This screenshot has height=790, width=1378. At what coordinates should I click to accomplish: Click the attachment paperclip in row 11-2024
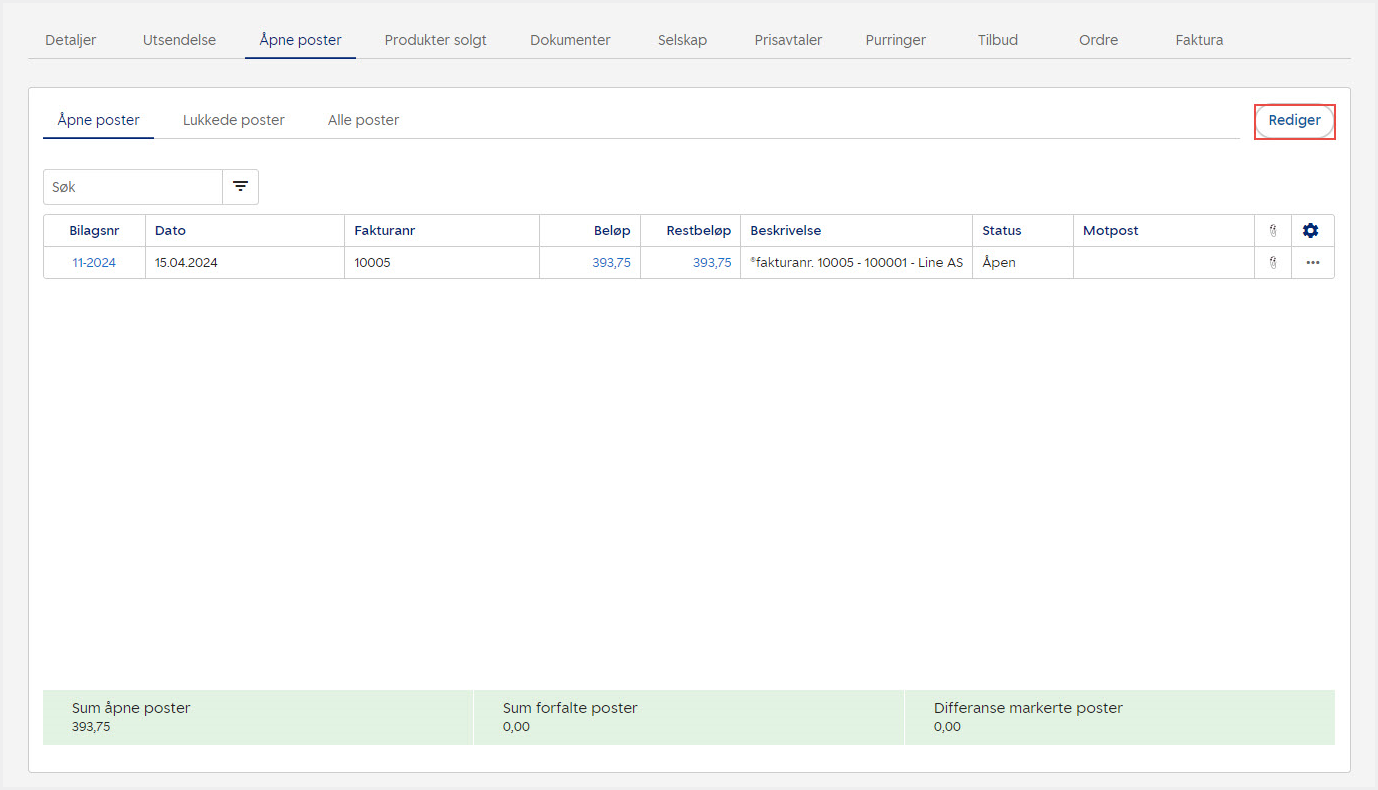click(x=1273, y=263)
